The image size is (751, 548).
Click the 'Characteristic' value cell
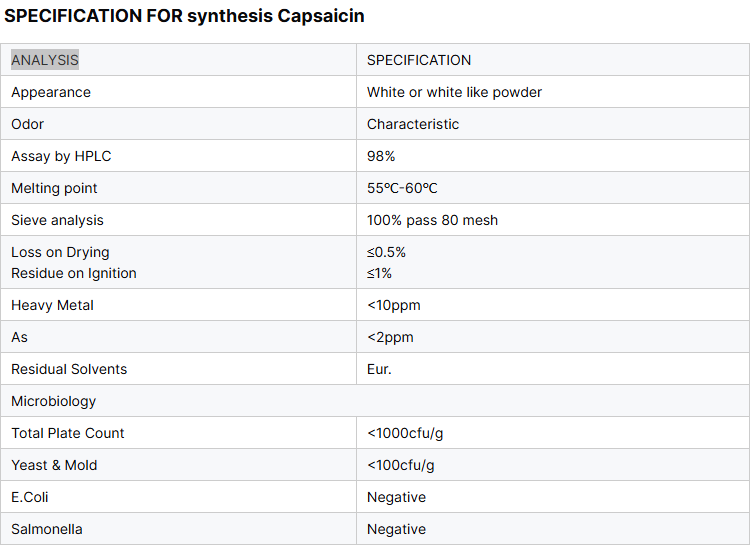point(413,124)
